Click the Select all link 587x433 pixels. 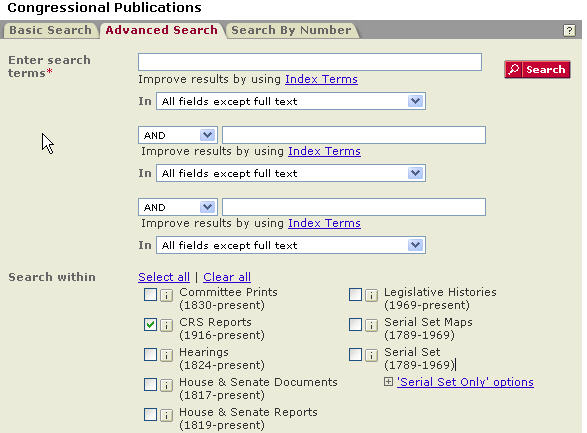click(164, 277)
